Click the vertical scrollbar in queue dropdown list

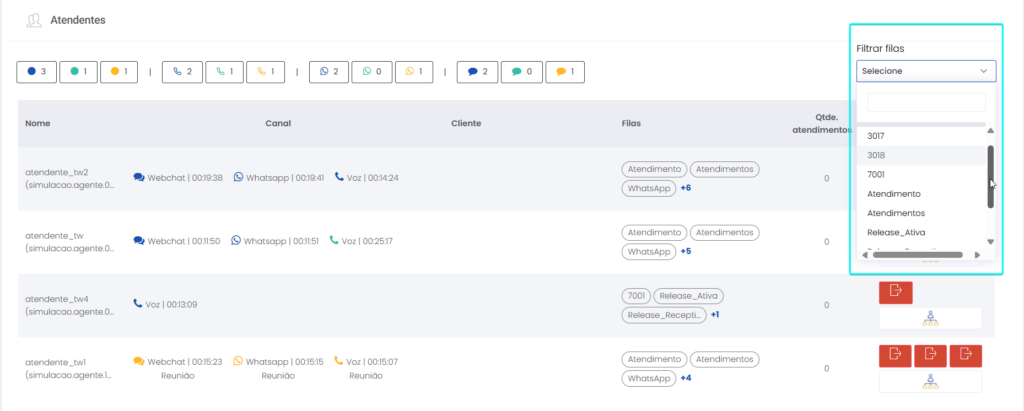coord(990,176)
